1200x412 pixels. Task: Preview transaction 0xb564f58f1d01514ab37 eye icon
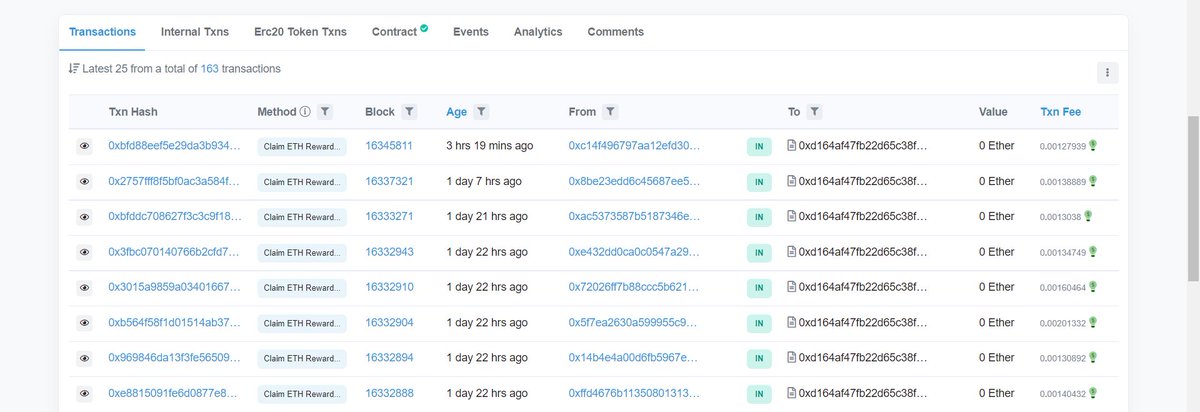click(x=85, y=323)
